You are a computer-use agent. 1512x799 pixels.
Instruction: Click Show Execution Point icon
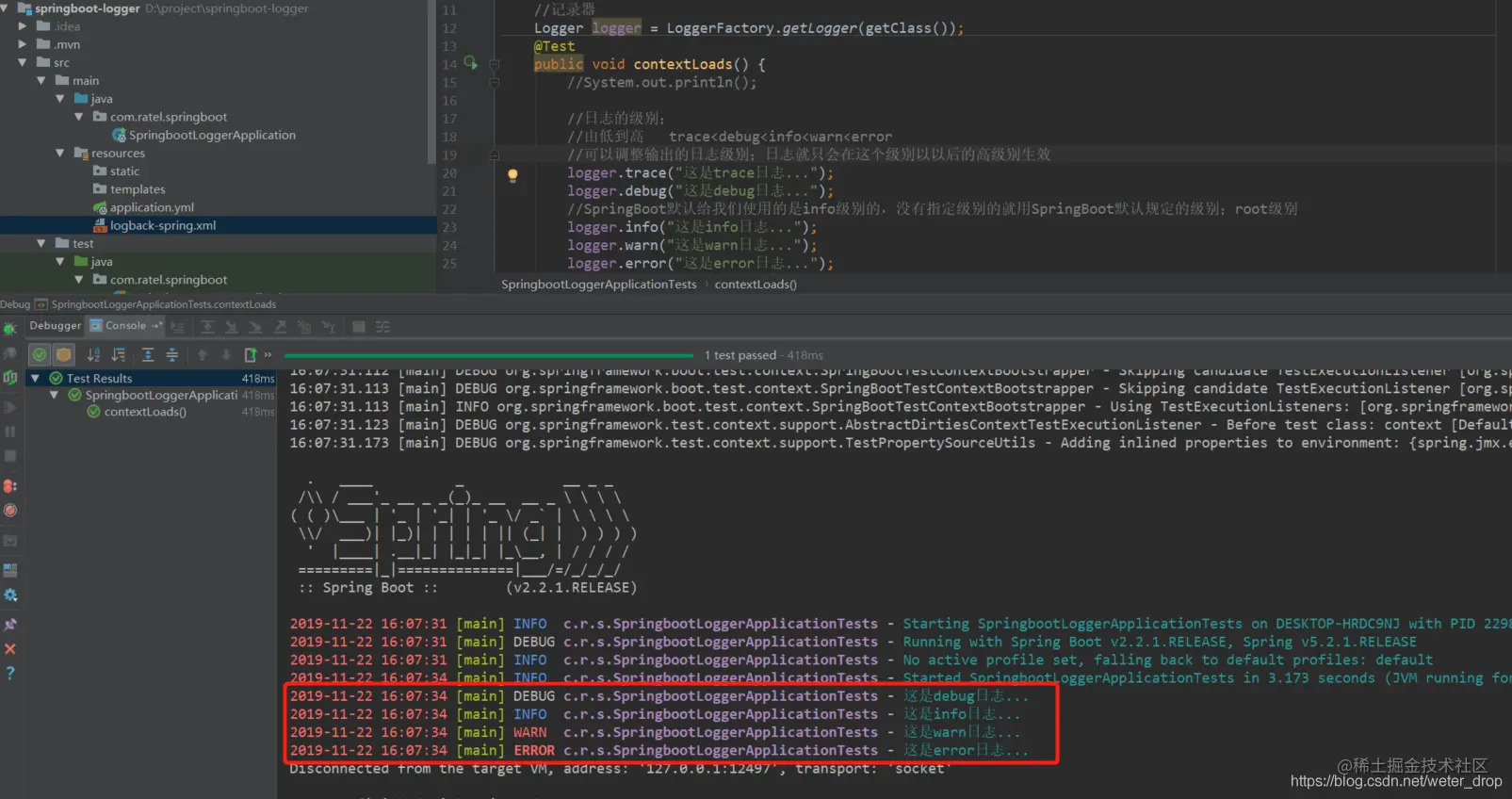point(177,327)
